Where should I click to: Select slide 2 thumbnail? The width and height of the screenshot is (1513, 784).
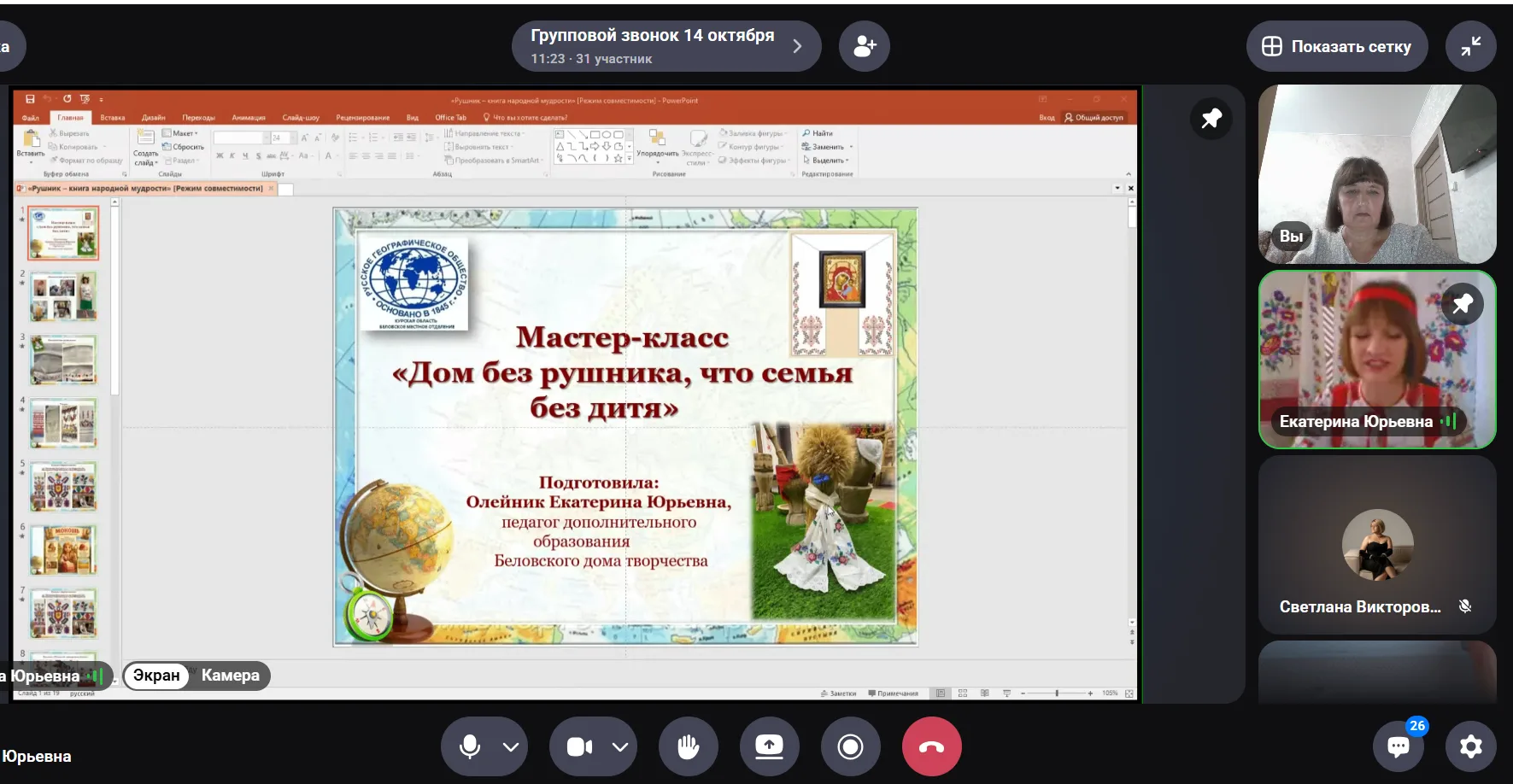click(64, 295)
